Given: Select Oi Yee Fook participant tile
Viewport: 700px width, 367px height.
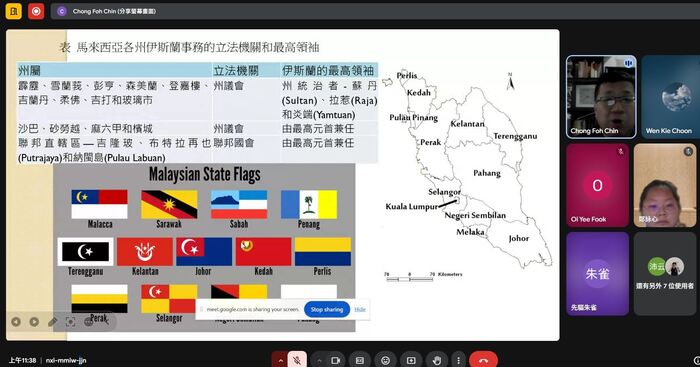Looking at the screenshot, I should [597, 185].
